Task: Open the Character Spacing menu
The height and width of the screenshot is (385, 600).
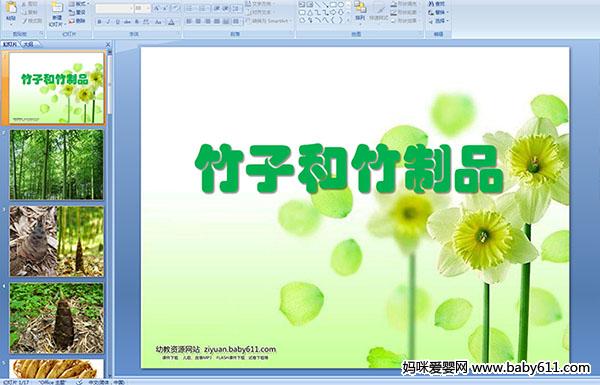Action: click(146, 22)
